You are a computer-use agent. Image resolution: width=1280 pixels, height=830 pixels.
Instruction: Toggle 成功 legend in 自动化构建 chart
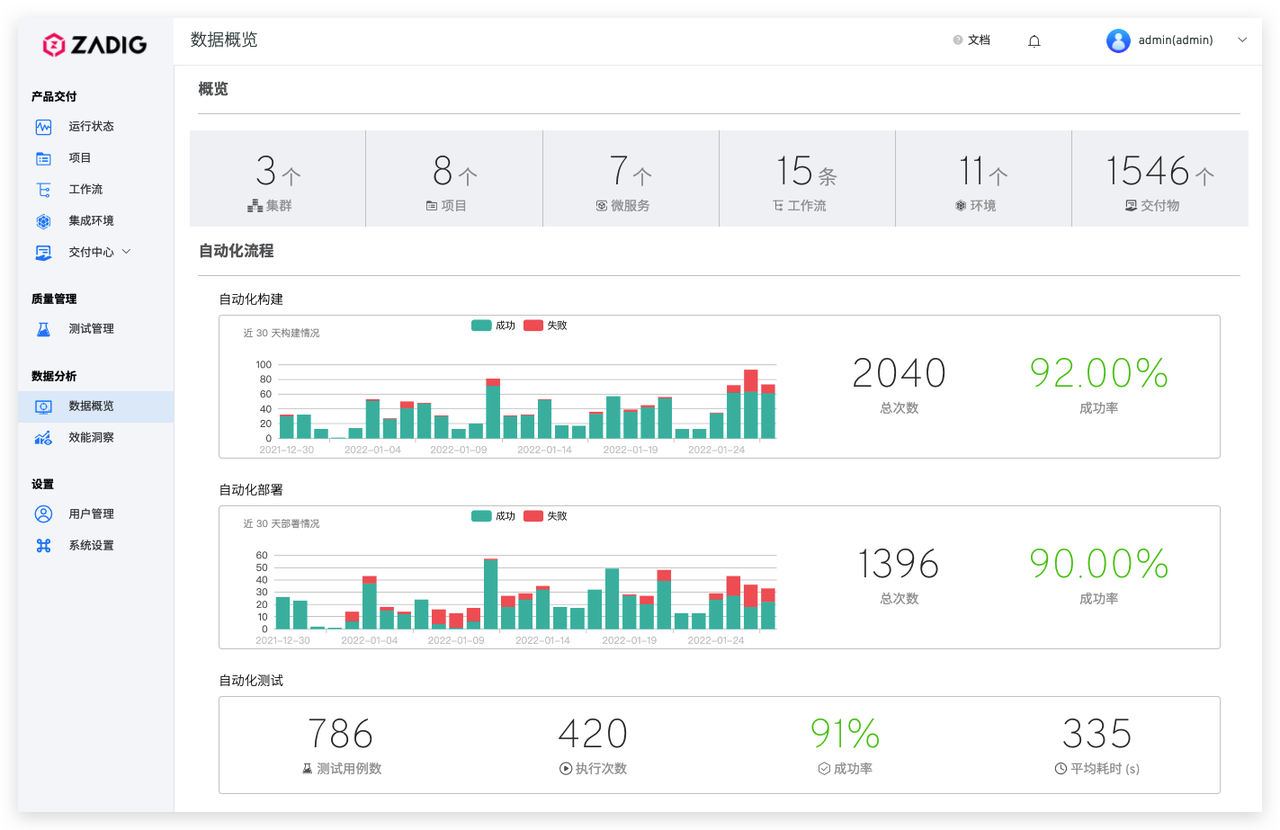(x=493, y=325)
